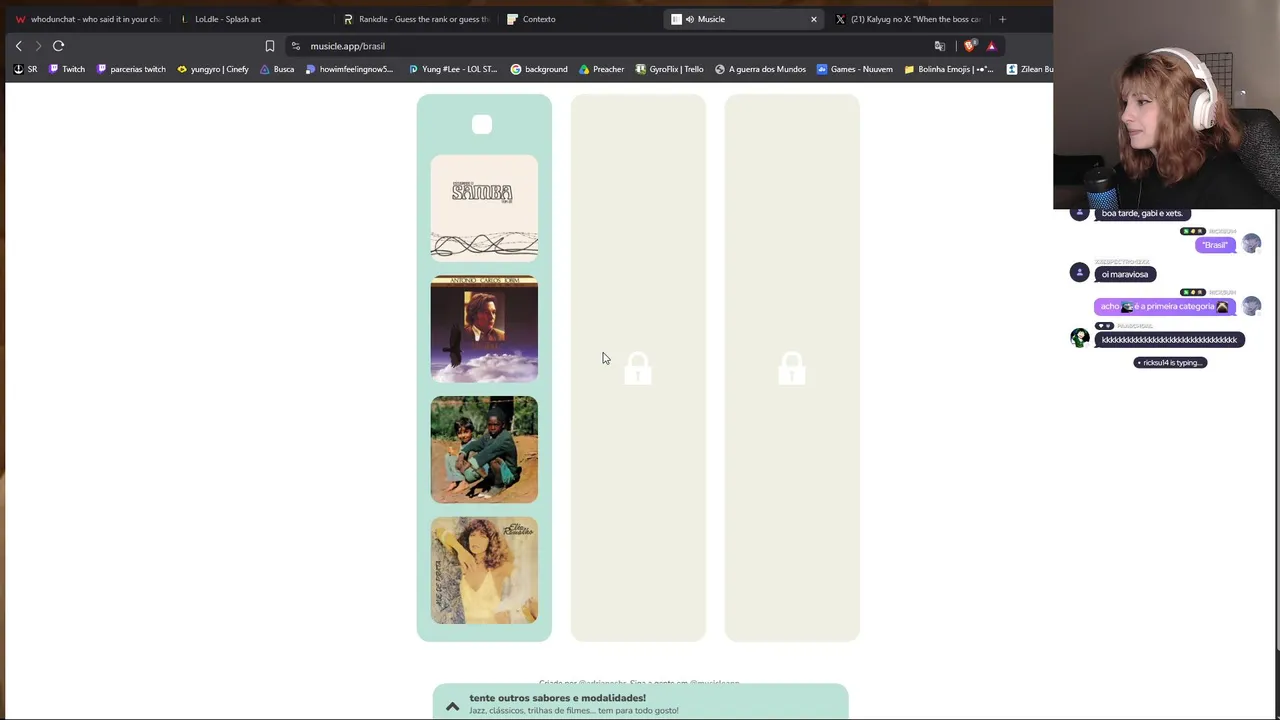Screen dimensions: 1280x720
Task: Click the 'kkkkkkkk' chat message
Action: (1169, 340)
